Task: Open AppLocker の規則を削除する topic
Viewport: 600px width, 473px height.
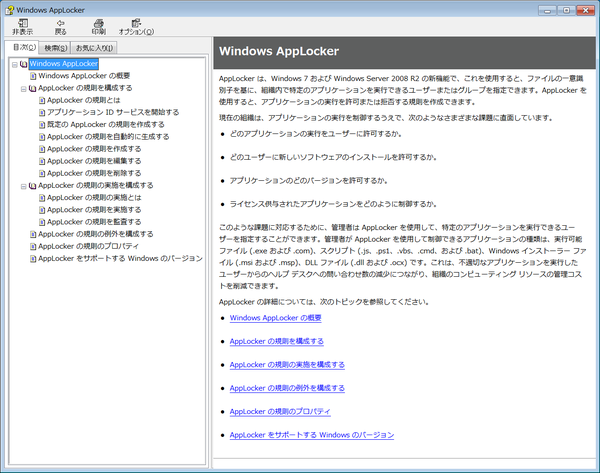Action: (x=94, y=173)
